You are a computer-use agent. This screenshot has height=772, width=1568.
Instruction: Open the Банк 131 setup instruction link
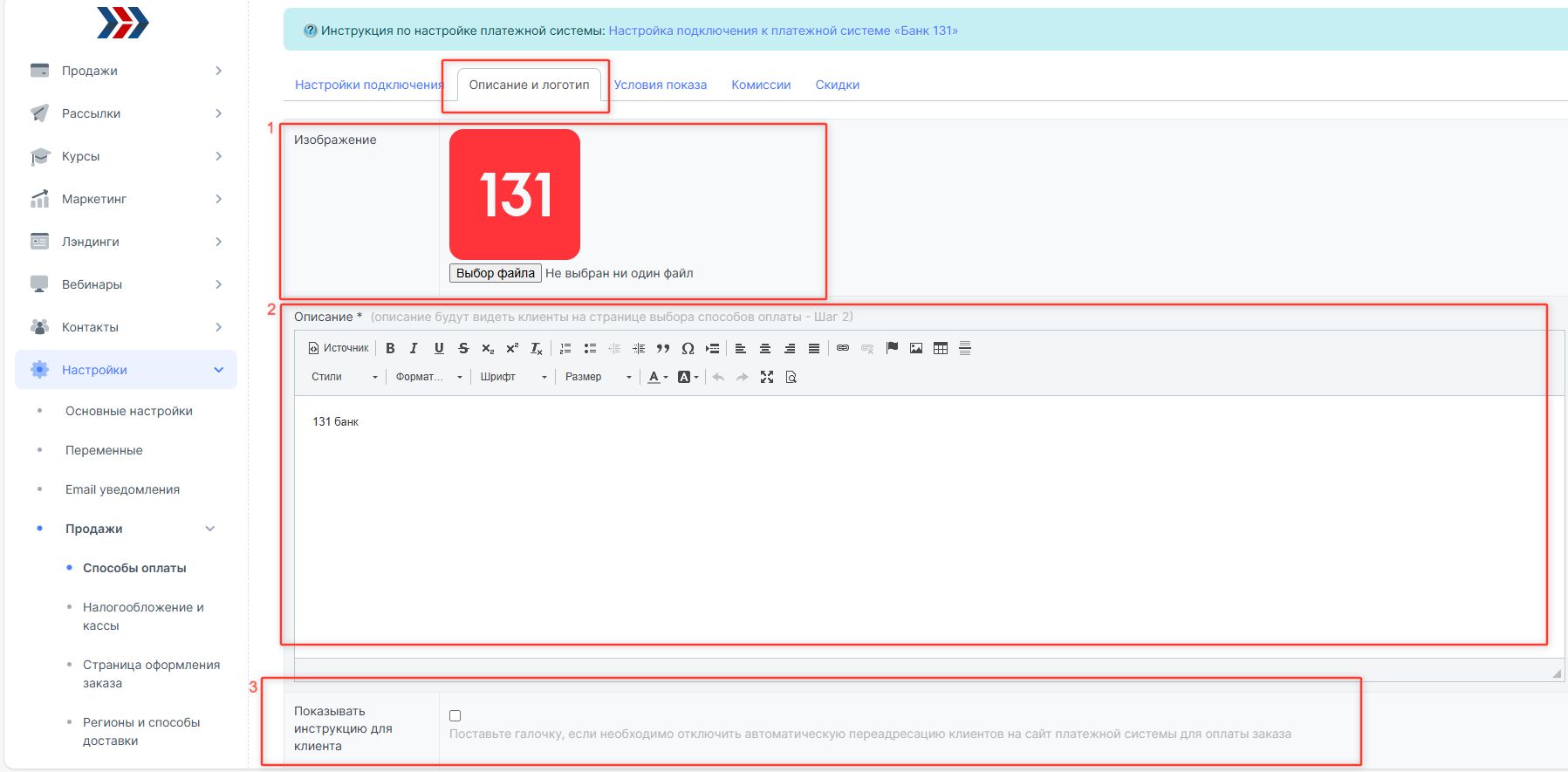coord(783,31)
